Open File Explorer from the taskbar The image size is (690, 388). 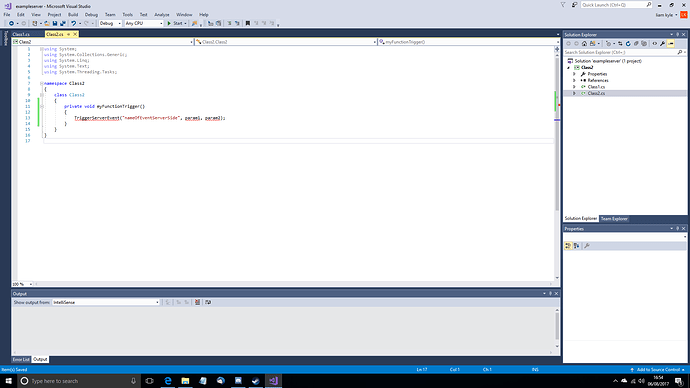point(185,381)
